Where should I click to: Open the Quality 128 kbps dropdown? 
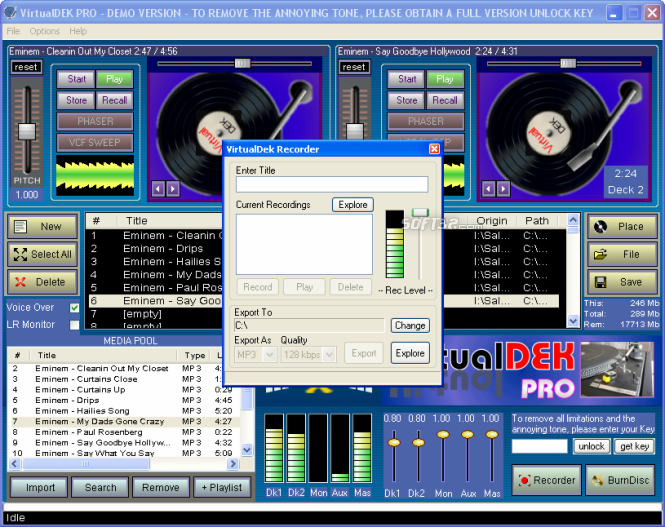pyautogui.click(x=330, y=354)
